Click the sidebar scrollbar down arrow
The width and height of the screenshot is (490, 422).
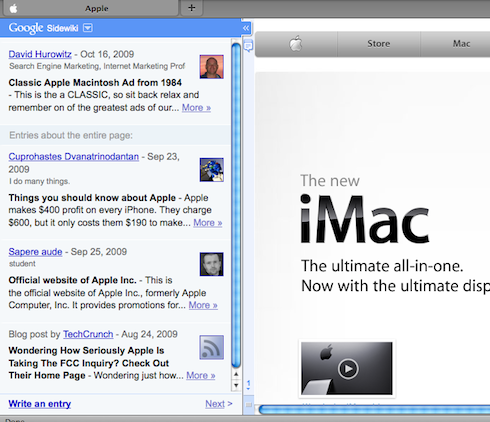pyautogui.click(x=236, y=386)
